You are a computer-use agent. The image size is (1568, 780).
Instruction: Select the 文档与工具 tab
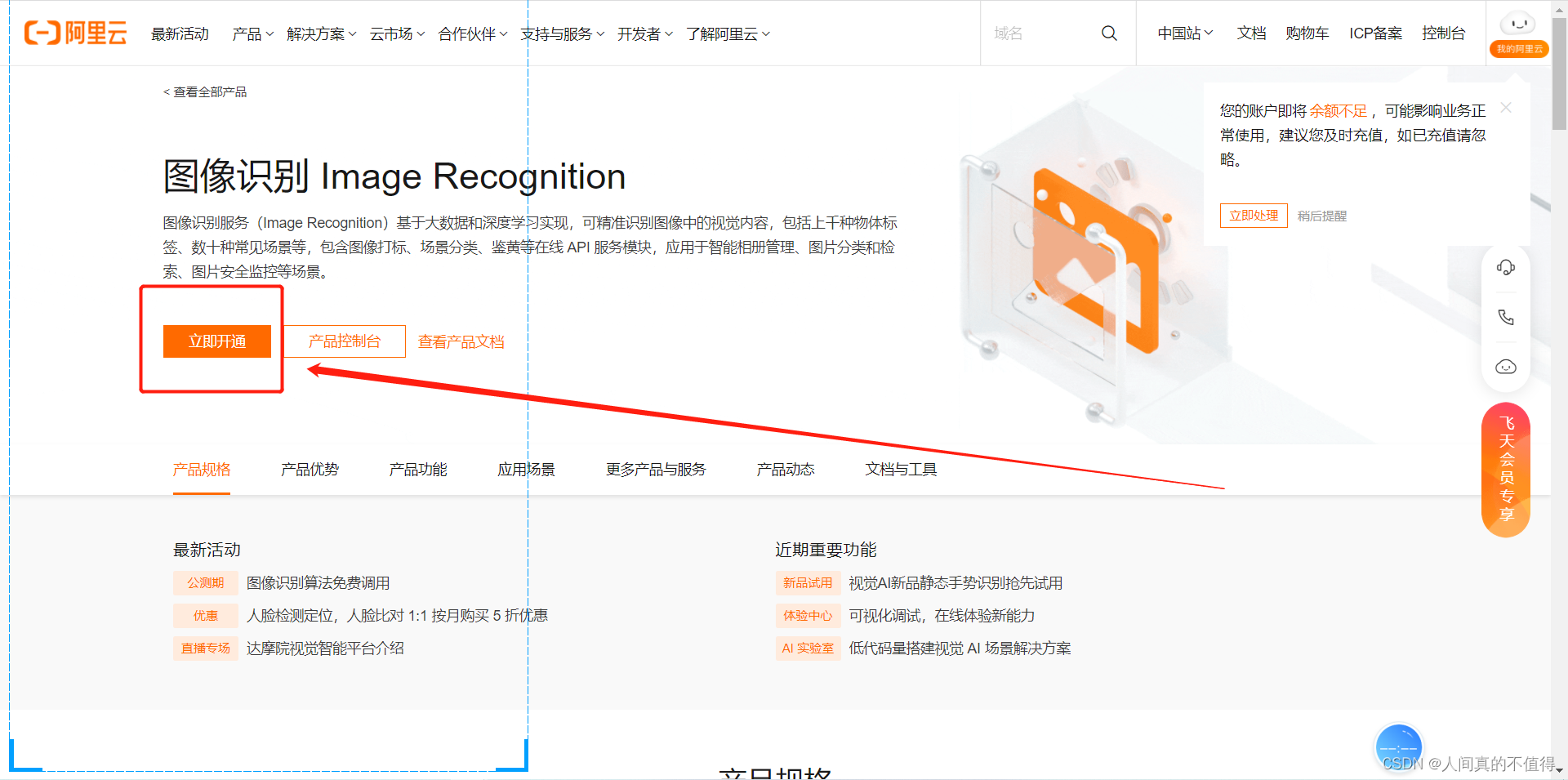tap(902, 470)
